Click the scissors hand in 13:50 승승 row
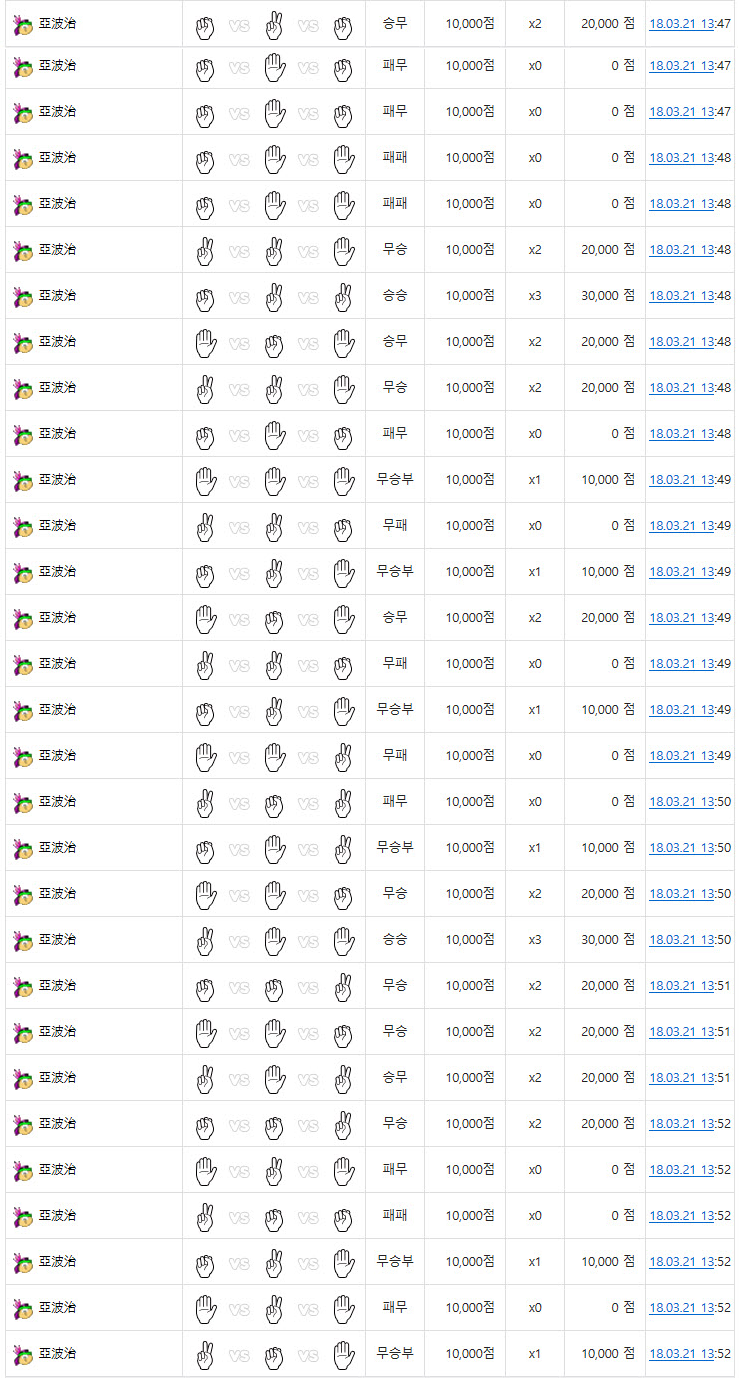Image resolution: width=739 pixels, height=1380 pixels. 205,941
